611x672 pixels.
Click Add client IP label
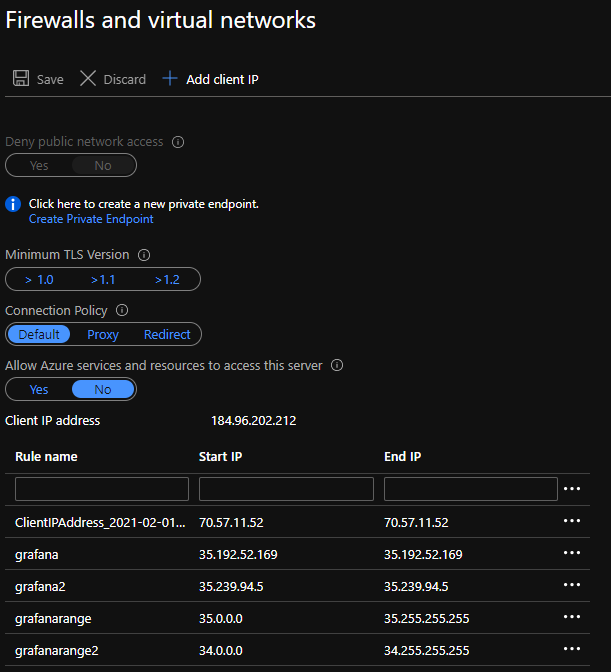(222, 79)
